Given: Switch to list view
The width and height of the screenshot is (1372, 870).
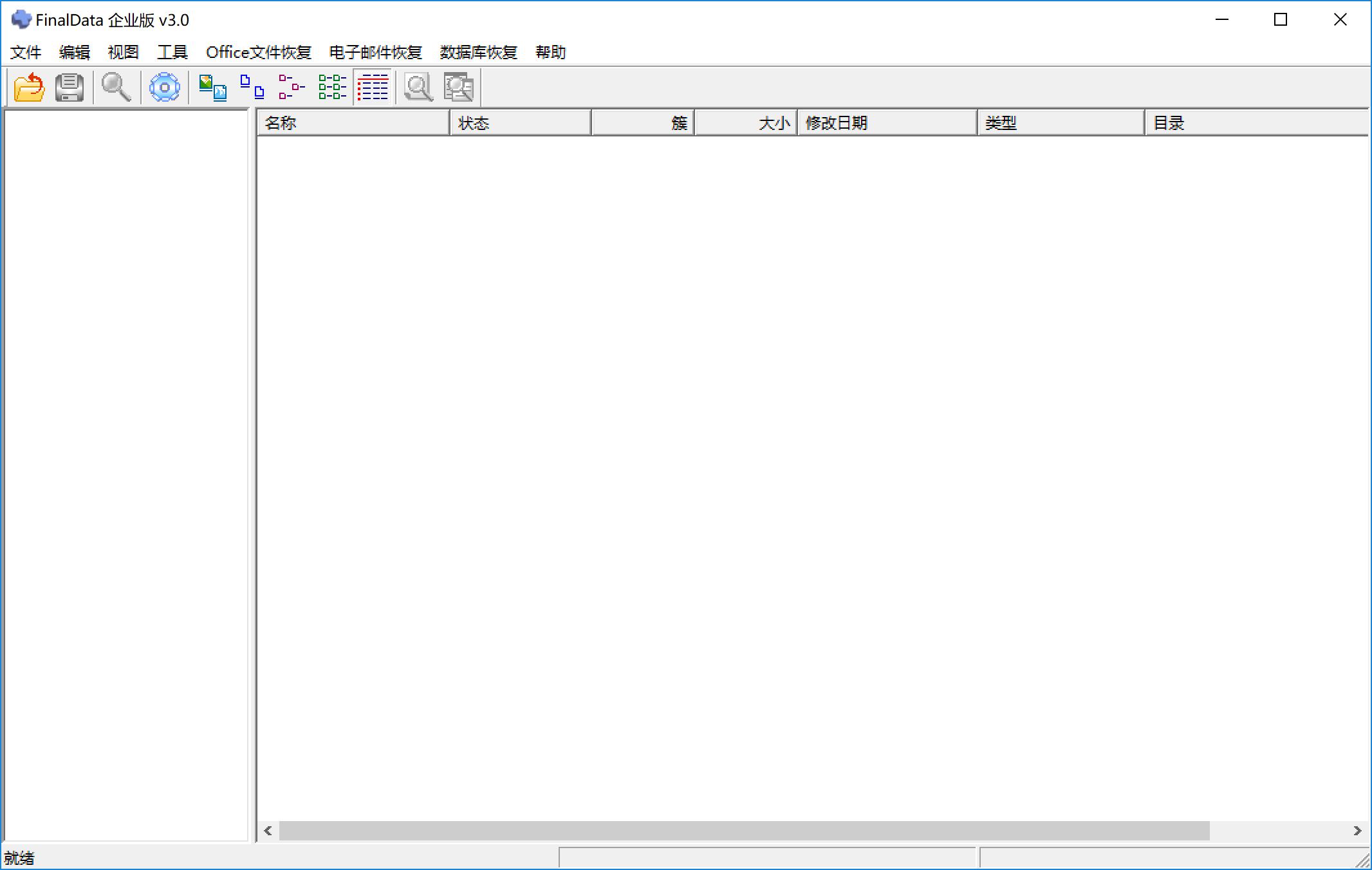Looking at the screenshot, I should point(290,87).
